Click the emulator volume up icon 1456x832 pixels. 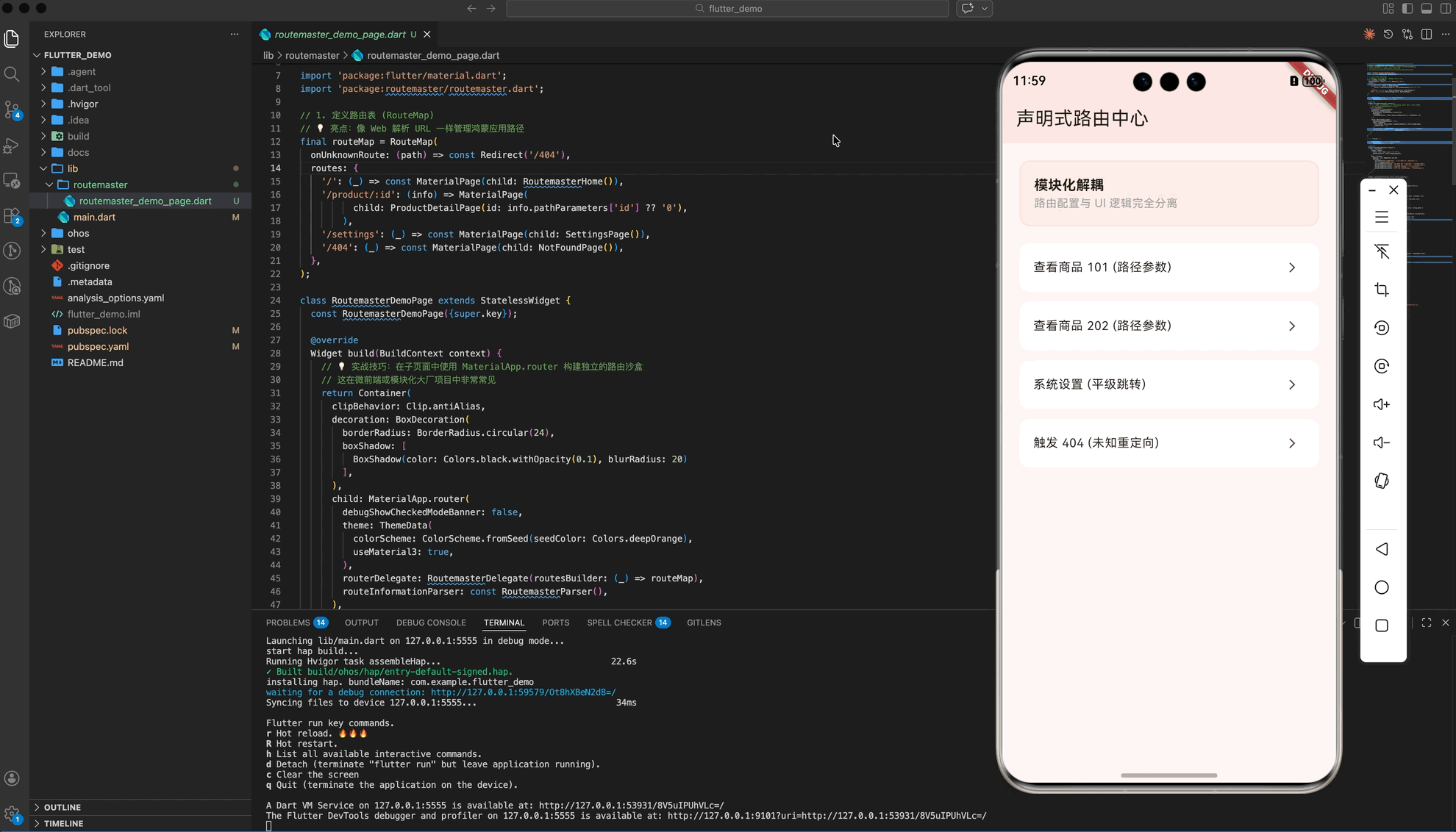tap(1382, 404)
